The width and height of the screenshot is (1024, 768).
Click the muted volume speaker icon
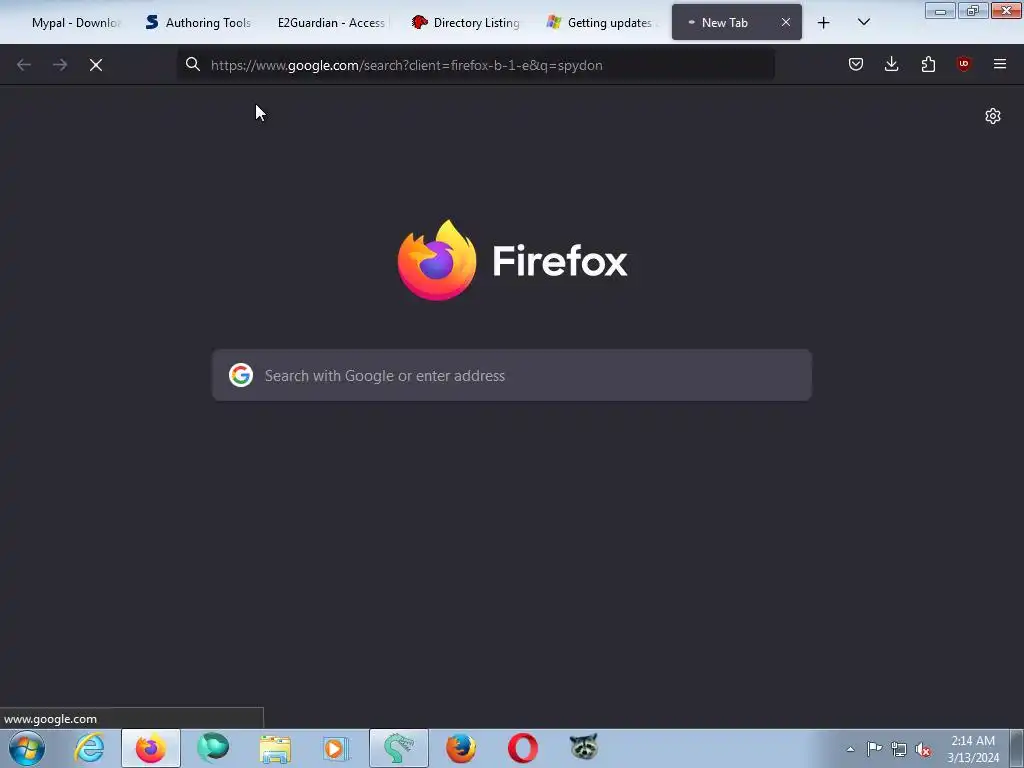[923, 750]
